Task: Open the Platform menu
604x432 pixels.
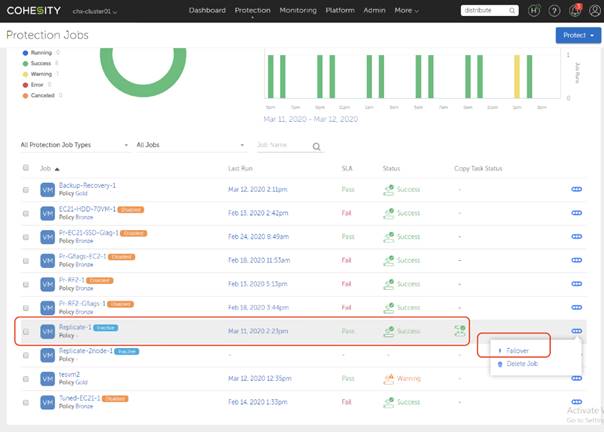Action: (340, 10)
